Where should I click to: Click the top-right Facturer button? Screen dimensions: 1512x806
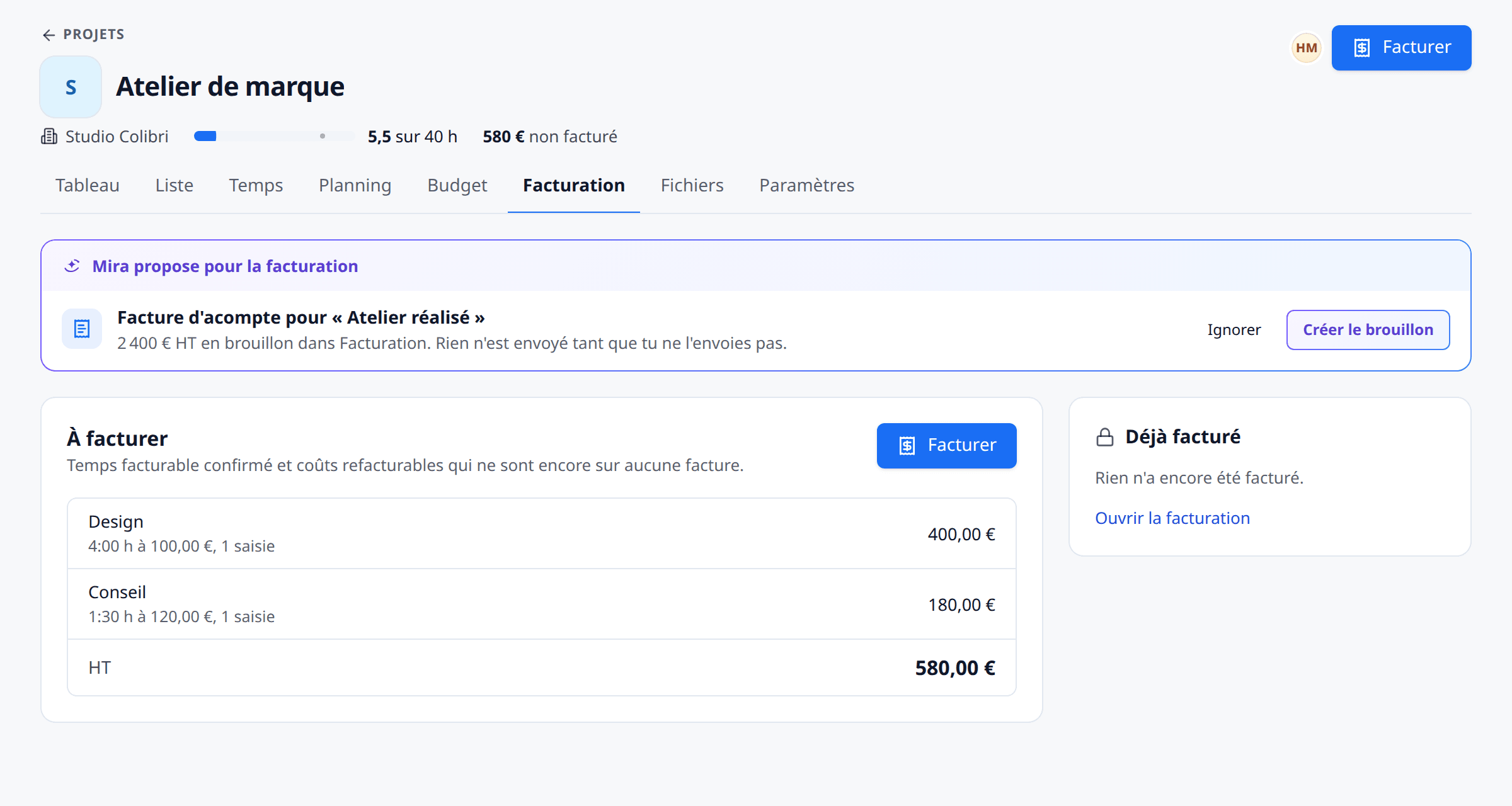pyautogui.click(x=1401, y=48)
